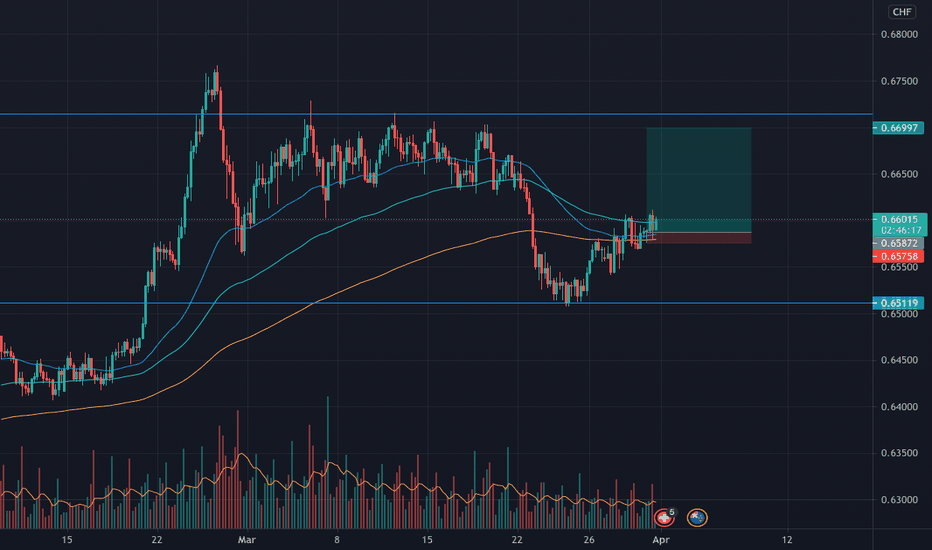This screenshot has height=550, width=932.
Task: Select the green profit zone of long position
Action: pyautogui.click(x=699, y=180)
